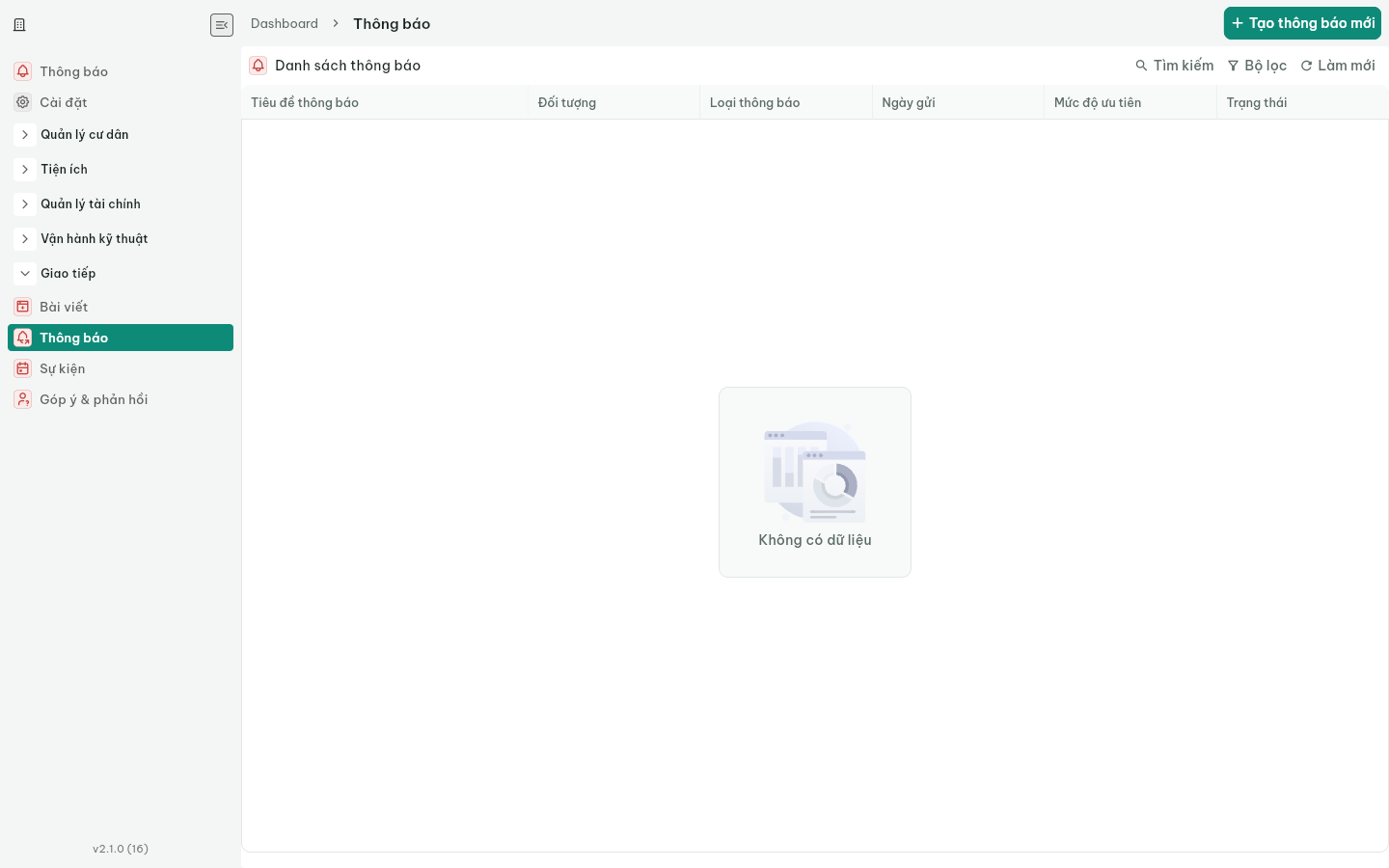Viewport: 1389px width, 868px height.
Task: Click the funnel icon for Bộ lọc
Action: point(1233,66)
